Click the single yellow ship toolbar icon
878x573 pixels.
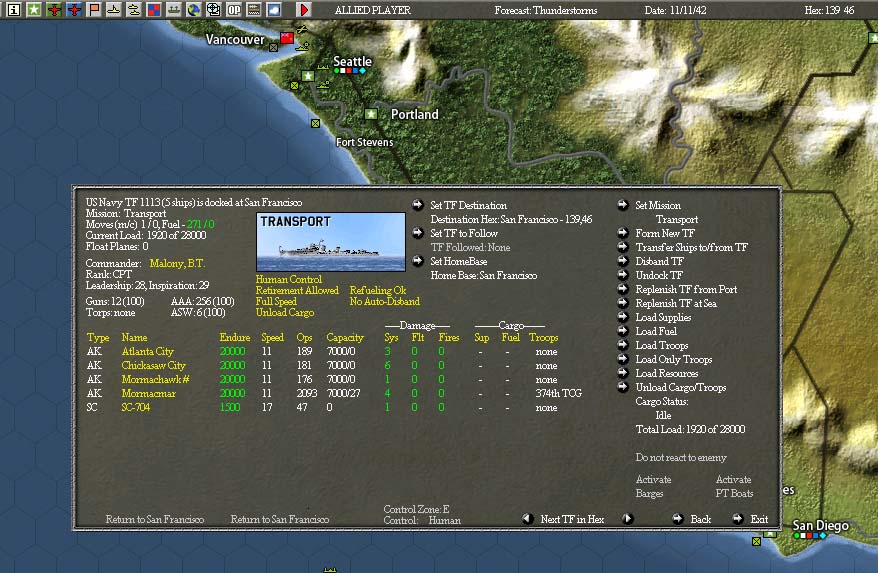point(114,10)
